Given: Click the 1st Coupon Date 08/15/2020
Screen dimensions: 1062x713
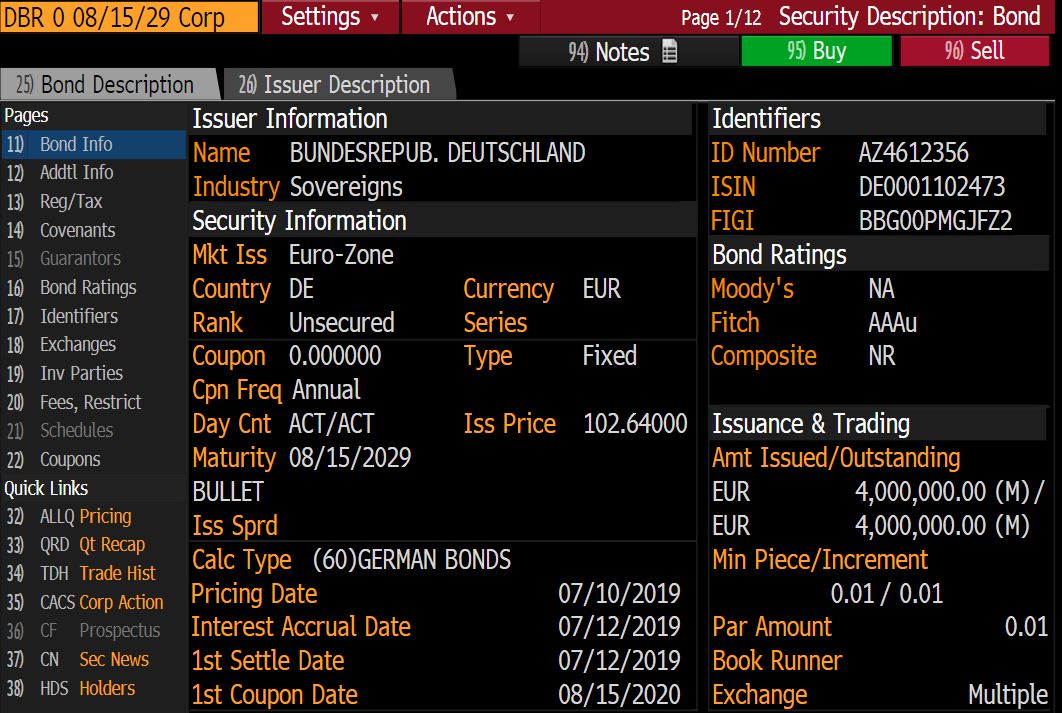Looking at the screenshot, I should coord(619,695).
